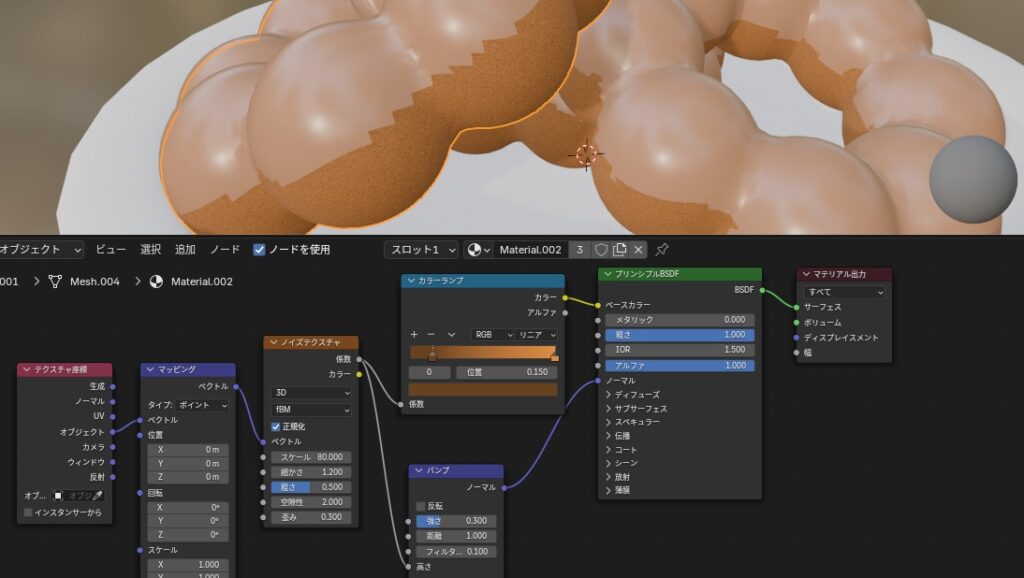Collapse the プリンシプルBSDF node
1024x578 pixels.
608,274
